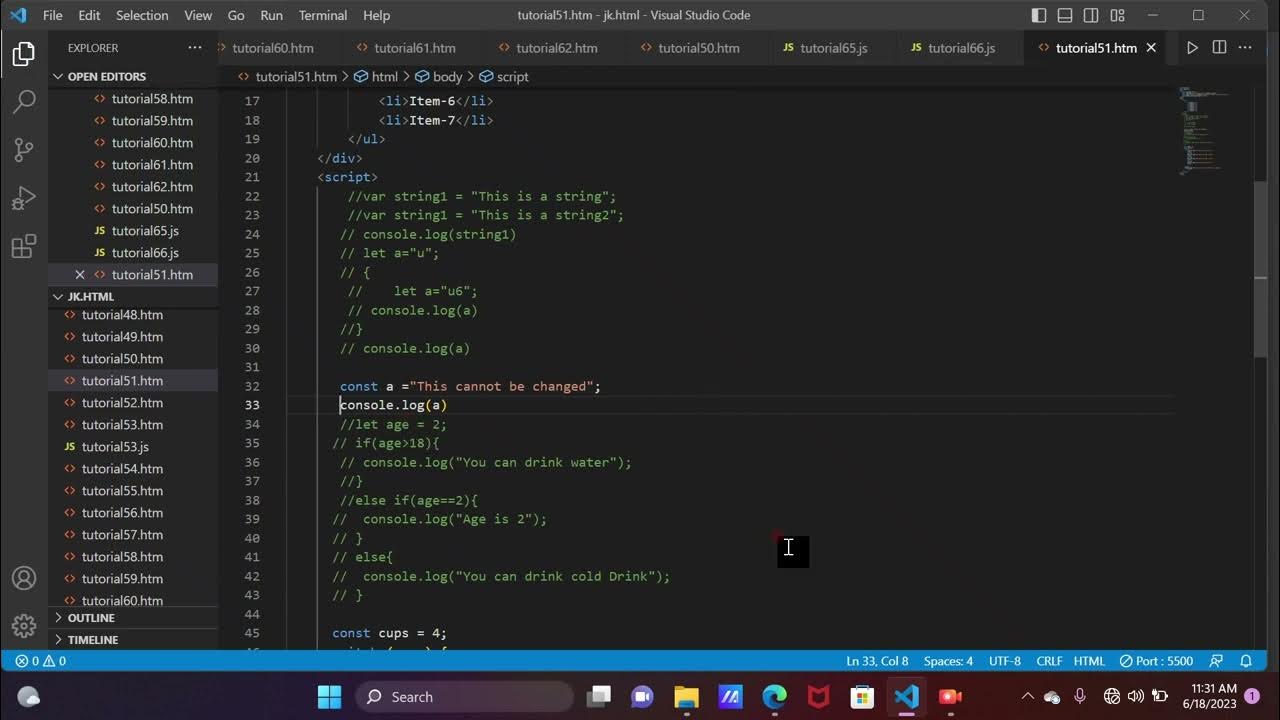Toggle the primary side bar visibility
This screenshot has width=1280, height=720.
click(x=1039, y=15)
